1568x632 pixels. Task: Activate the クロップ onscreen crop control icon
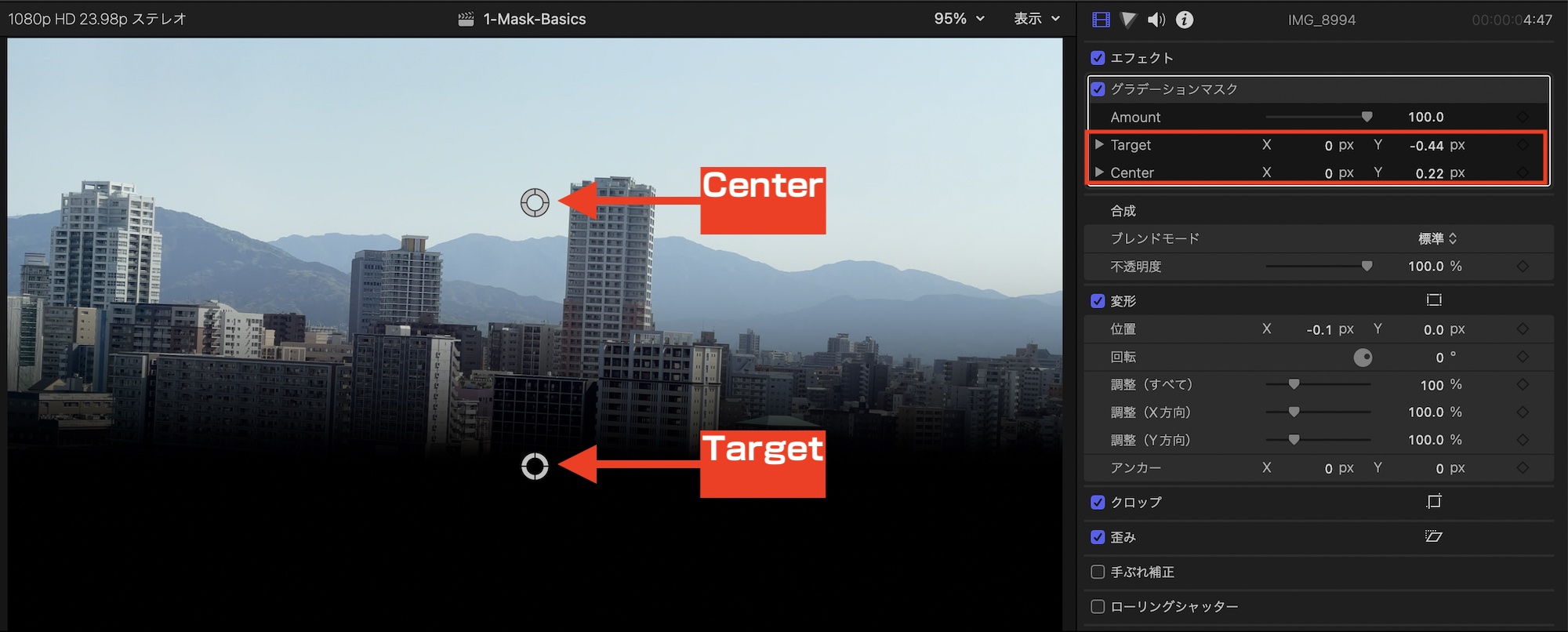(1434, 502)
